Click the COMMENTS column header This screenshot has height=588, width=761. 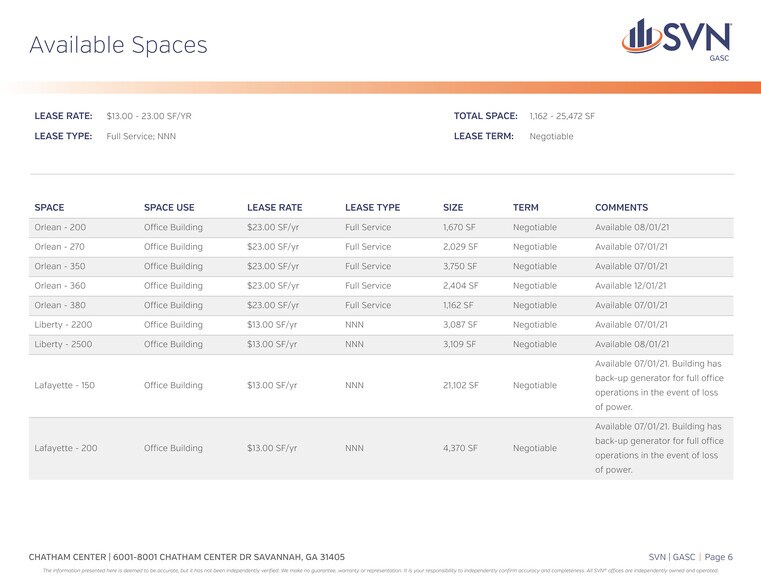click(621, 208)
